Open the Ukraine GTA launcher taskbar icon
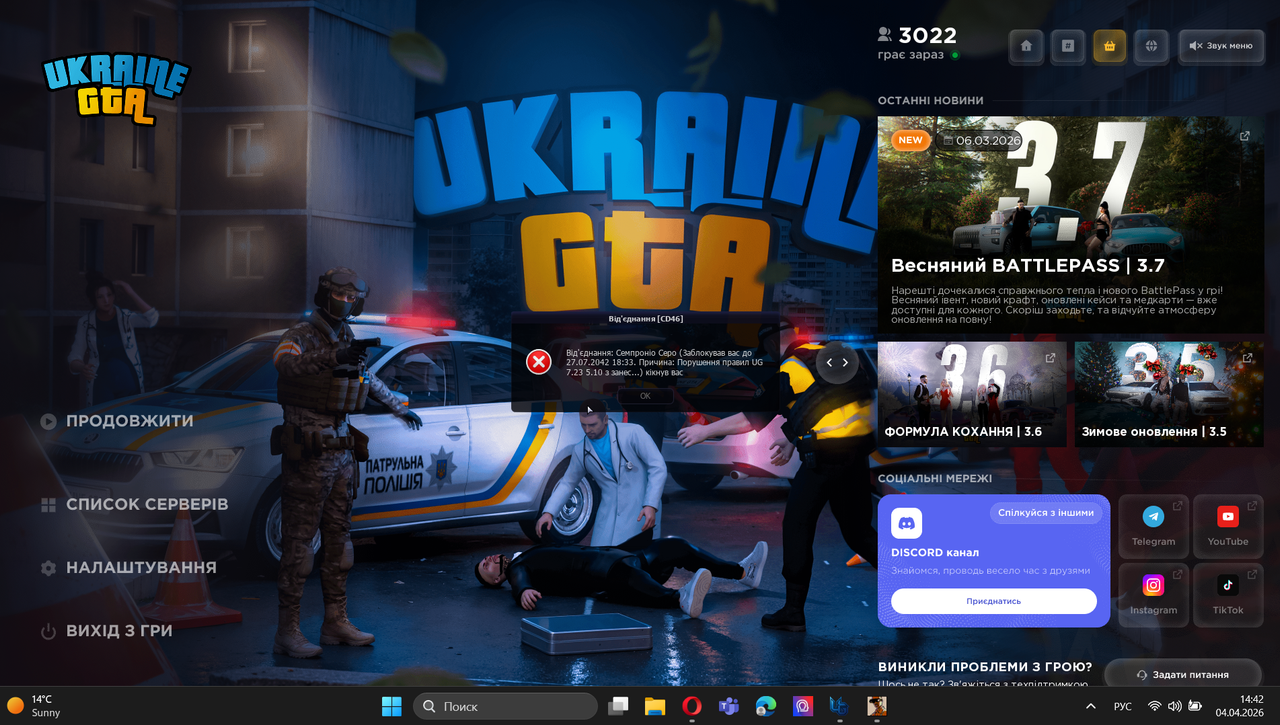The image size is (1280, 725). pos(839,706)
